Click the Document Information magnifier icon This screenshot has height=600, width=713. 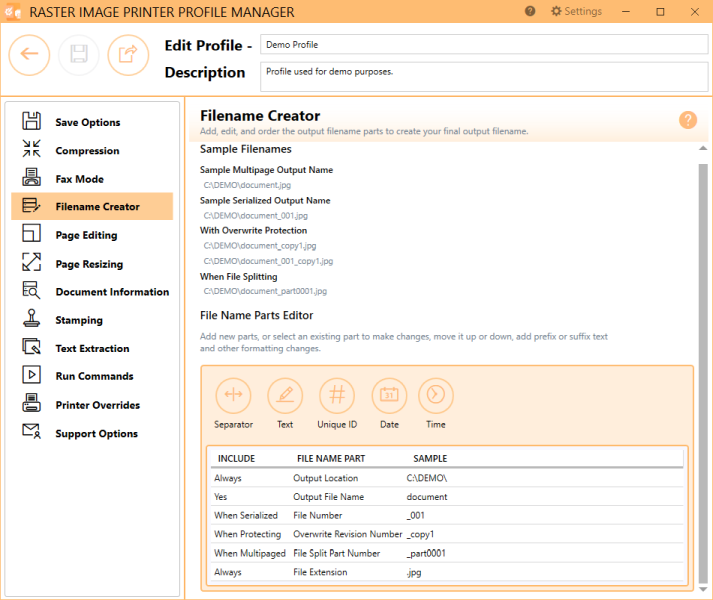31,290
